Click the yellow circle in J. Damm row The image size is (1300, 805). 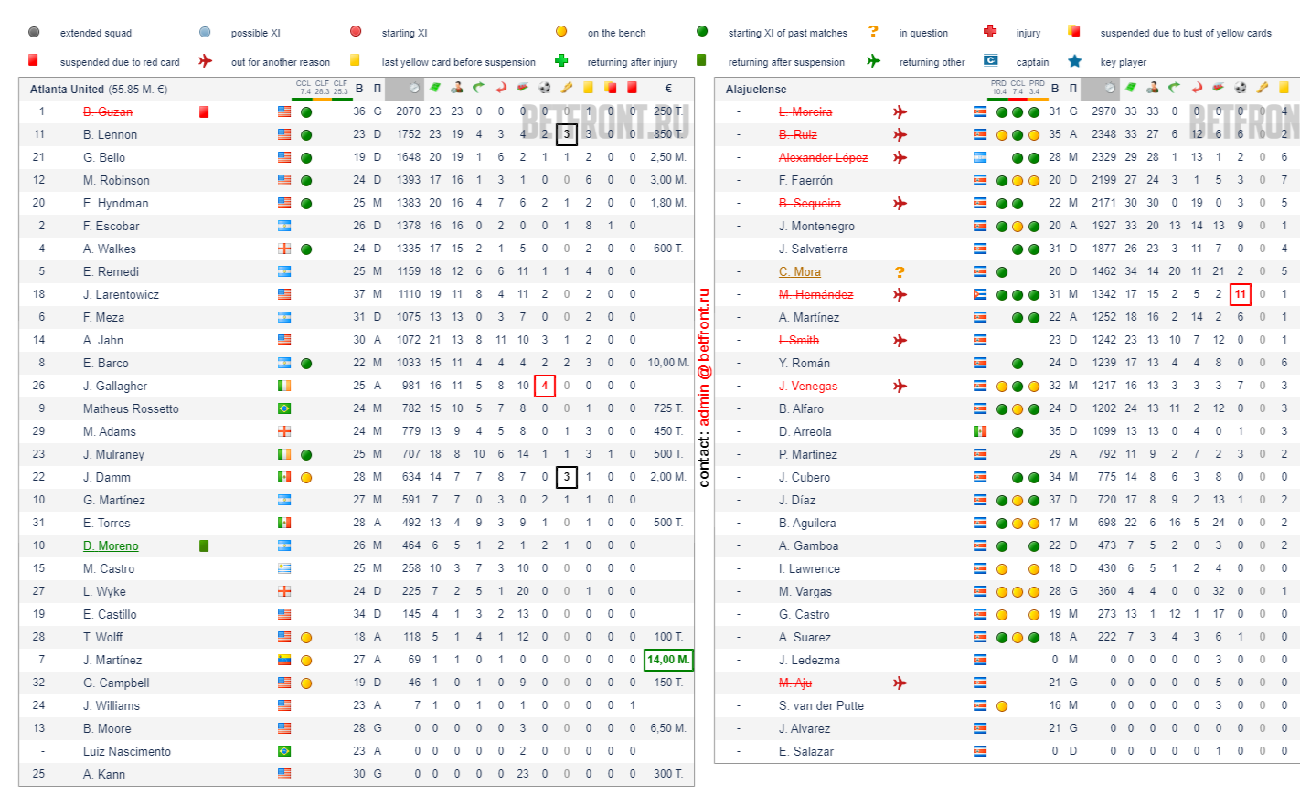pos(306,477)
